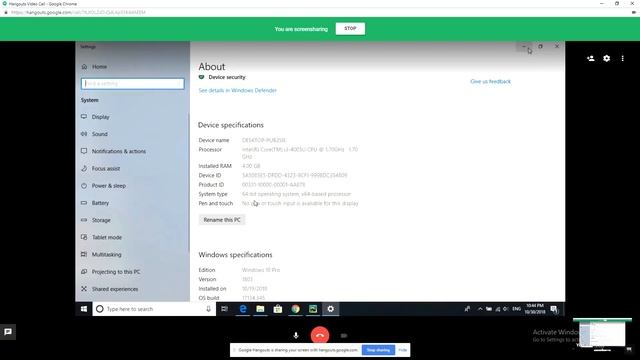640x360 pixels.
Task: Click the People icon in the system tray
Action: pyautogui.click(x=467, y=309)
